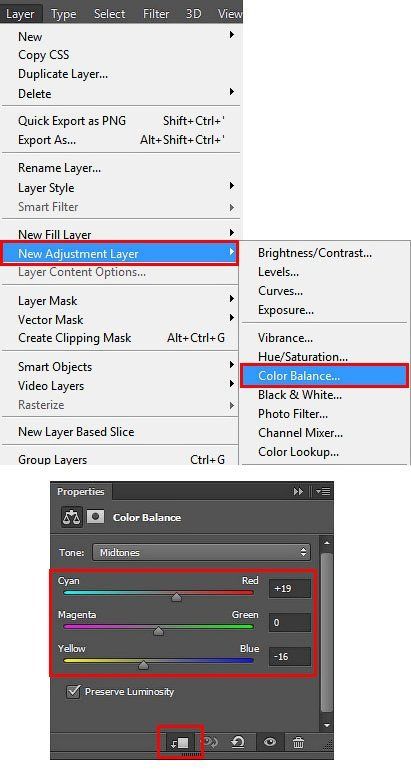
Task: Open the Properties panel flyout menu
Action: 324,491
